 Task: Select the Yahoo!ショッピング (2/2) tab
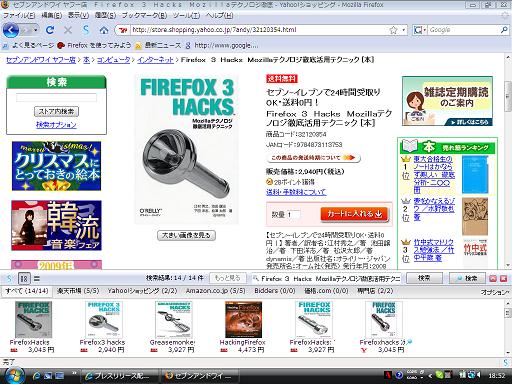point(142,291)
